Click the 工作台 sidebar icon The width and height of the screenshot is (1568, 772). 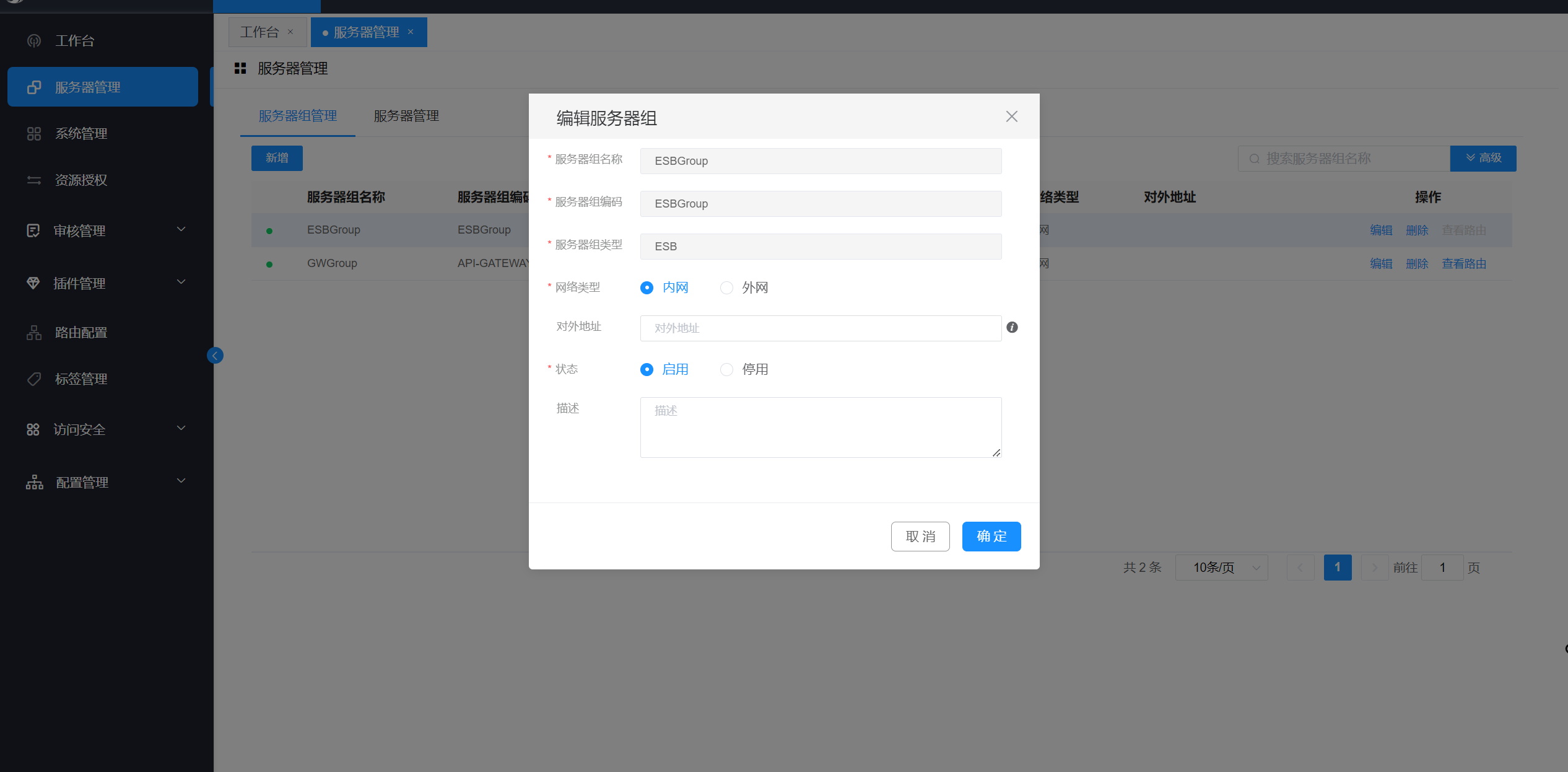coord(34,41)
